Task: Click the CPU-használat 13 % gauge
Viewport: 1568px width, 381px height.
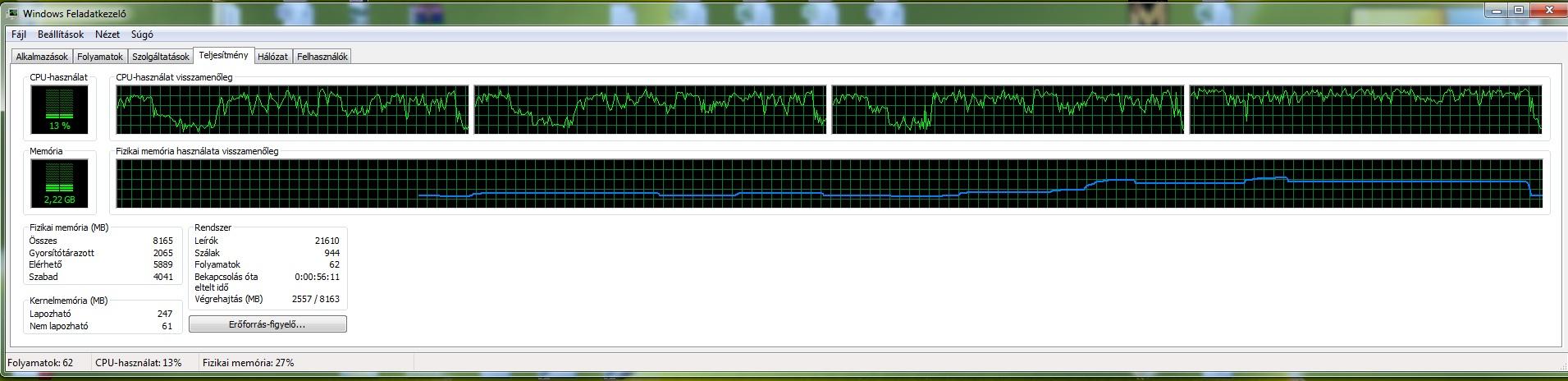Action: (60, 109)
